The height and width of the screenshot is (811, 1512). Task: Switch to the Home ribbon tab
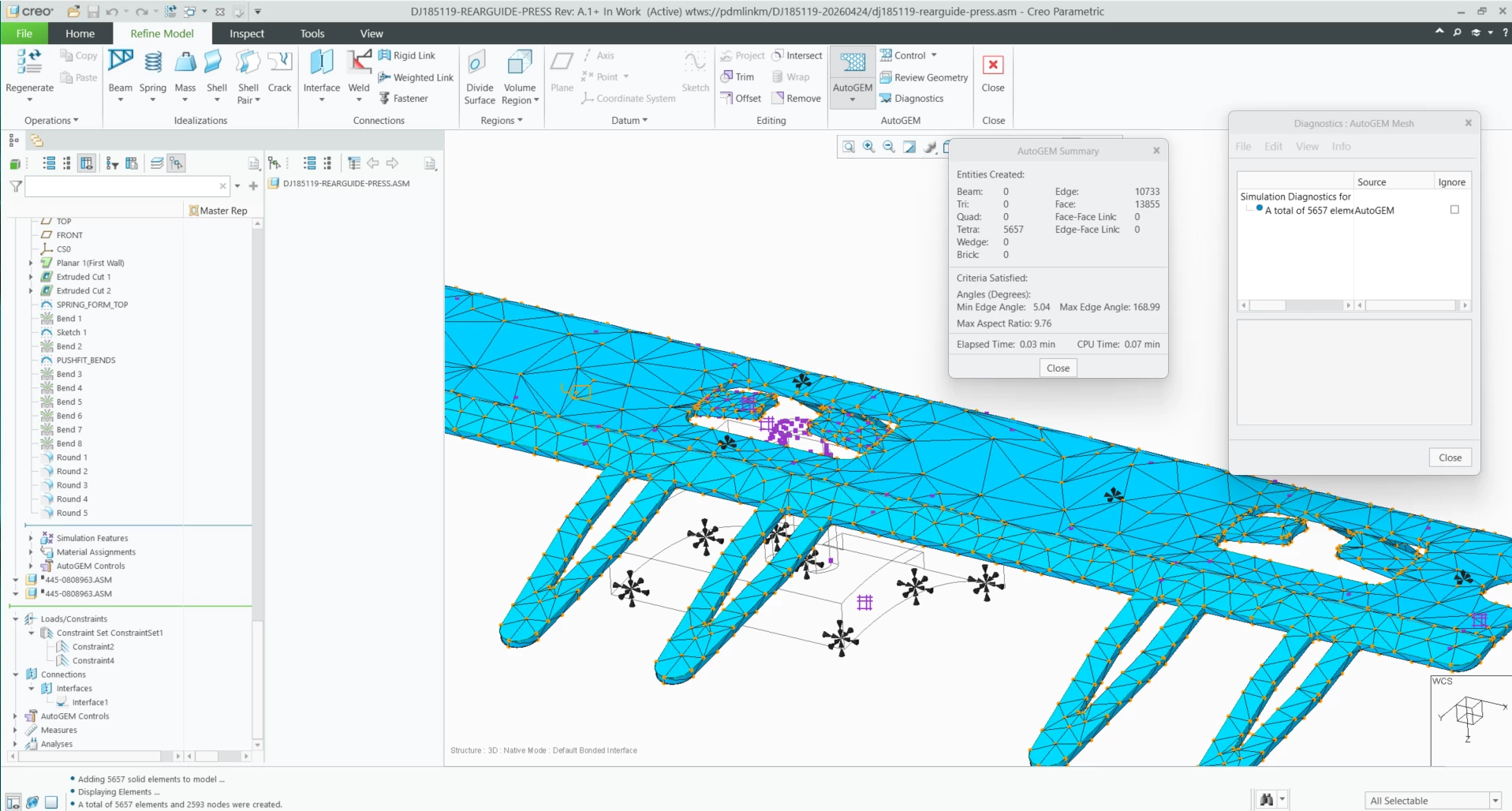point(80,33)
